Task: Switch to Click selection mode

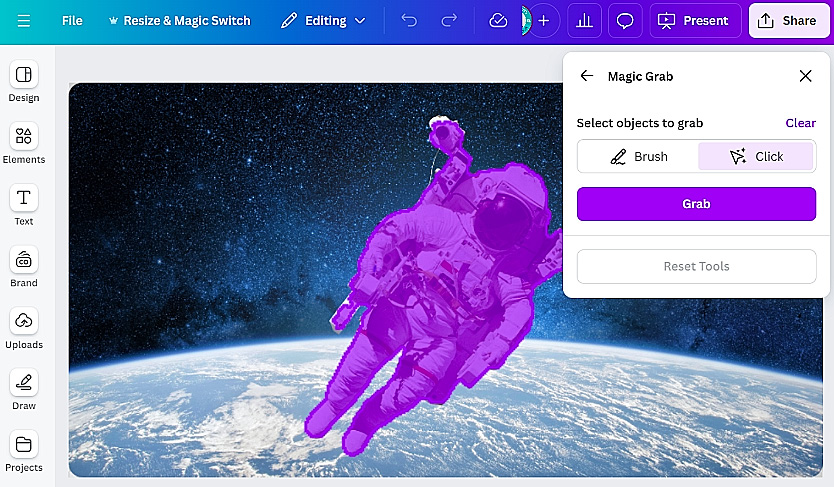Action: 756,156
